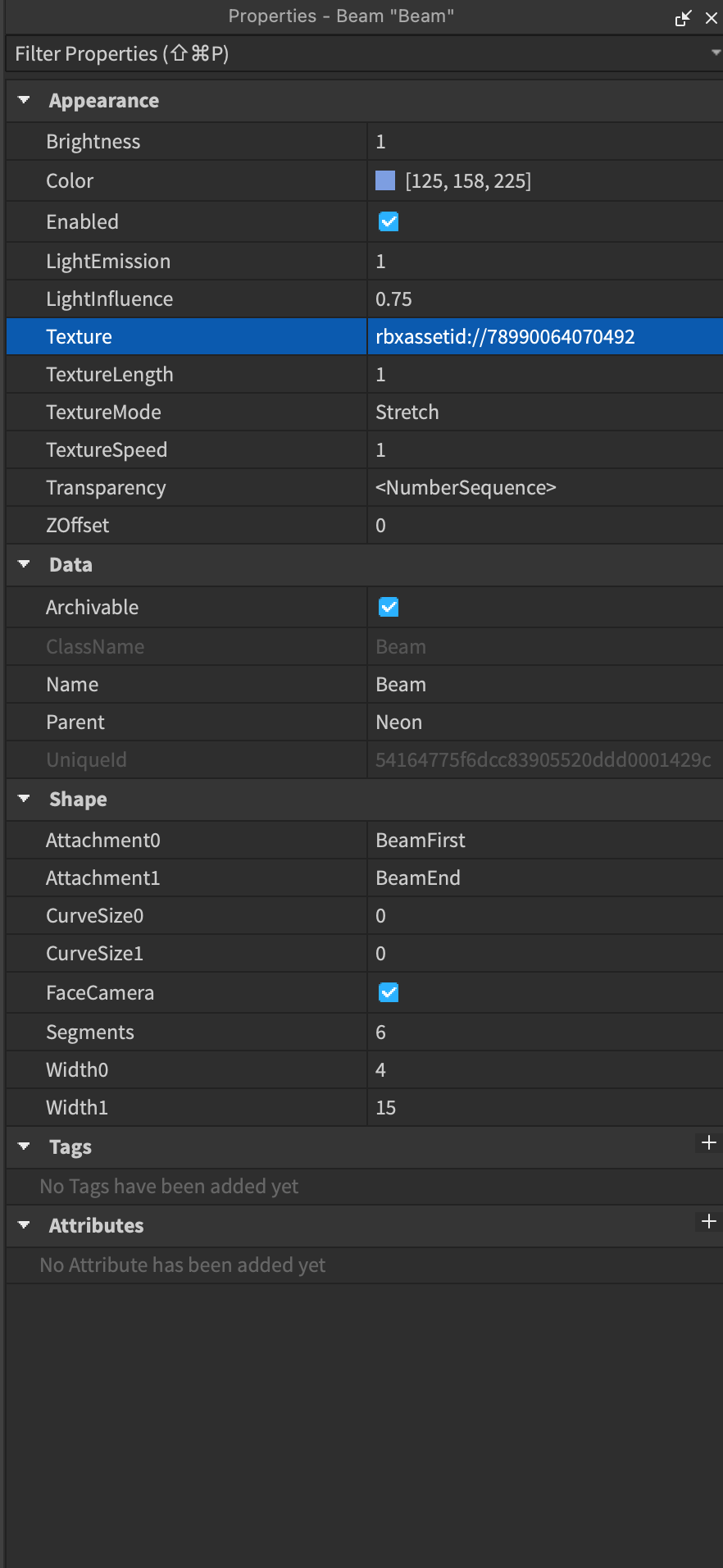
Task: Add a new tag with the plus icon
Action: [x=709, y=1143]
